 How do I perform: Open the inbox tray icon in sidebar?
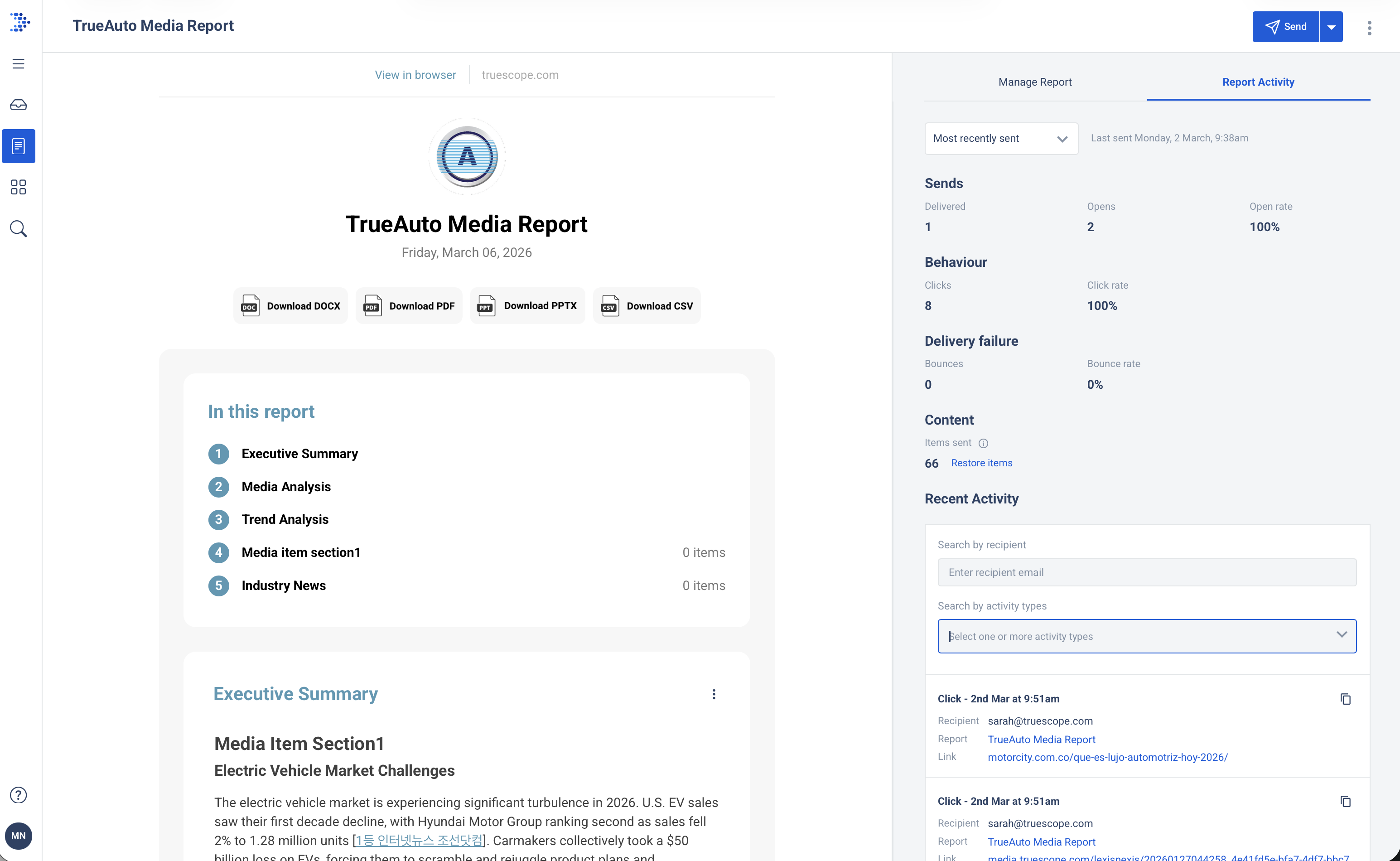click(18, 105)
